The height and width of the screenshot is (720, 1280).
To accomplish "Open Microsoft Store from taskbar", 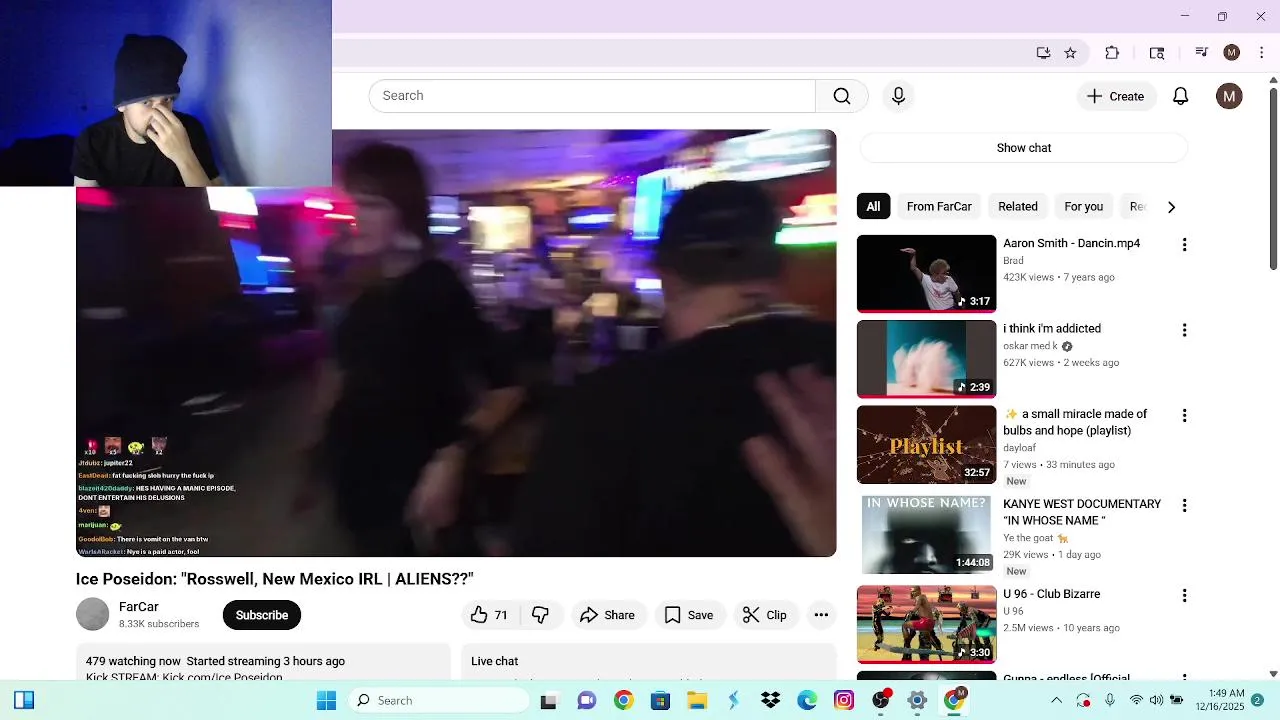I will point(660,700).
